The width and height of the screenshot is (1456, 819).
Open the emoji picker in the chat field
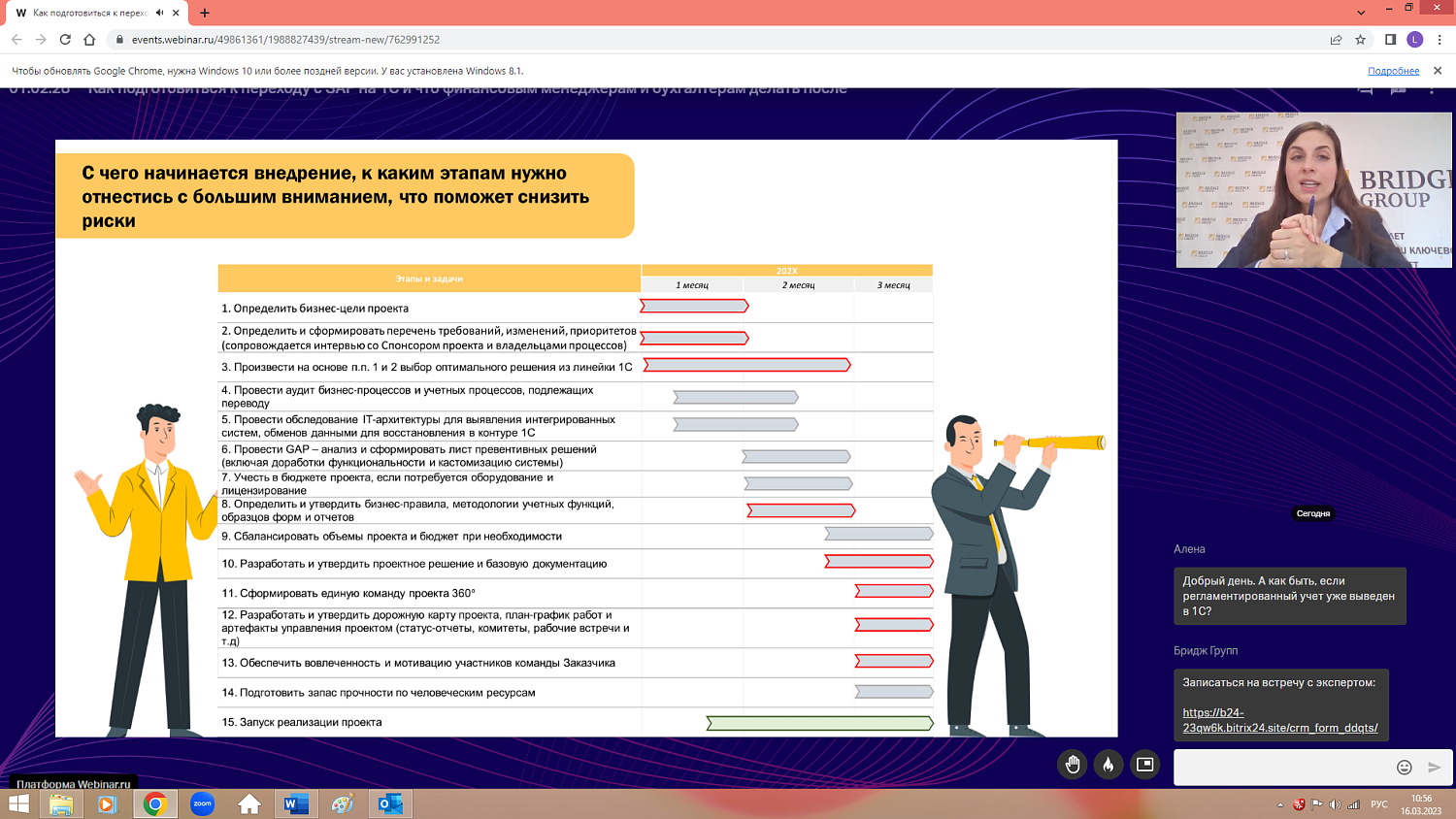click(1405, 767)
